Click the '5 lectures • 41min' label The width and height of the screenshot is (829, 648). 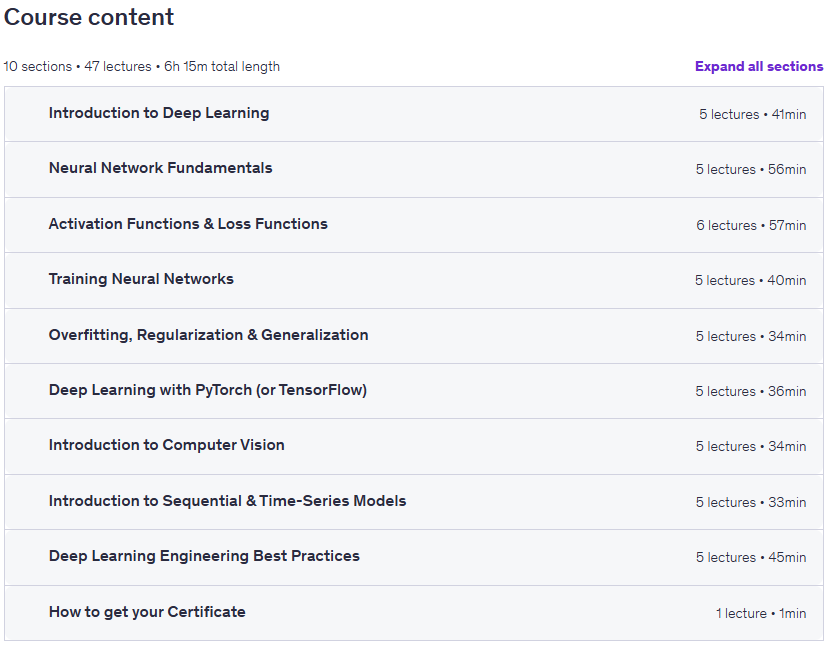tap(752, 114)
